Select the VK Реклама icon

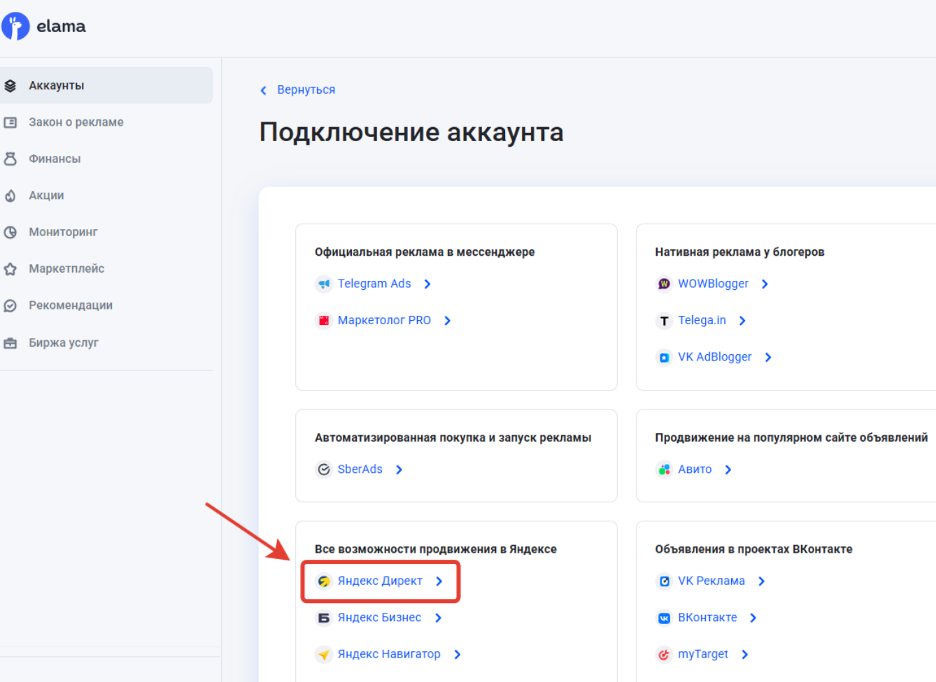[663, 580]
